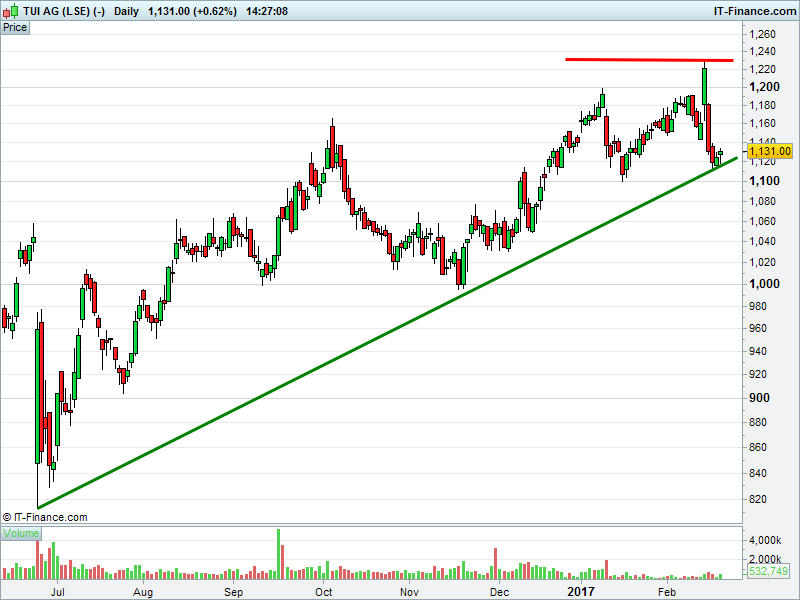Click the 940 price axis label
800x600 pixels.
tap(758, 351)
